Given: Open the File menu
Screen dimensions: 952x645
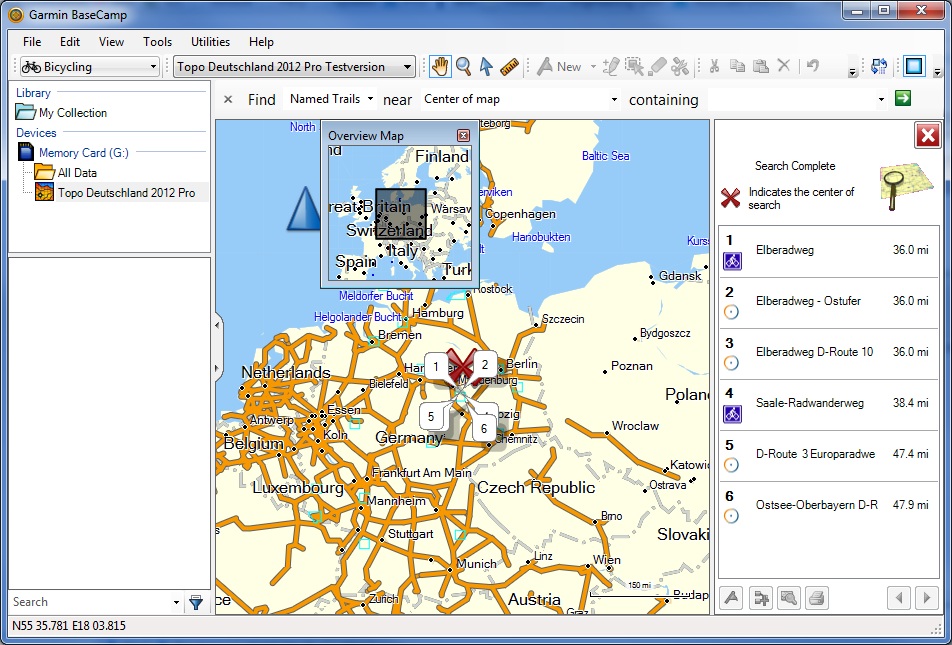Looking at the screenshot, I should [x=32, y=41].
